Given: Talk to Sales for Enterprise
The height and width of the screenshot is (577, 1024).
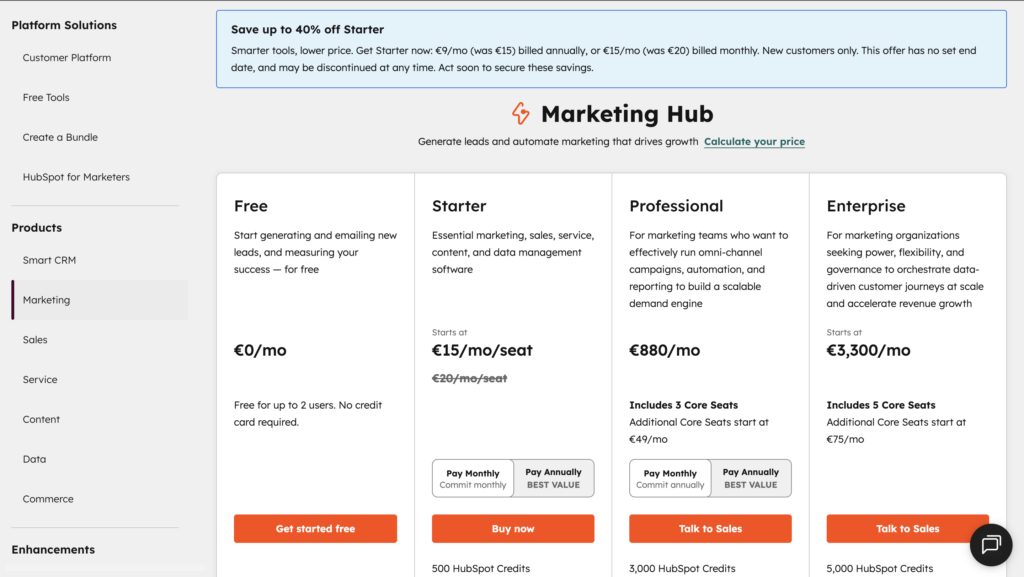Looking at the screenshot, I should pyautogui.click(x=906, y=528).
